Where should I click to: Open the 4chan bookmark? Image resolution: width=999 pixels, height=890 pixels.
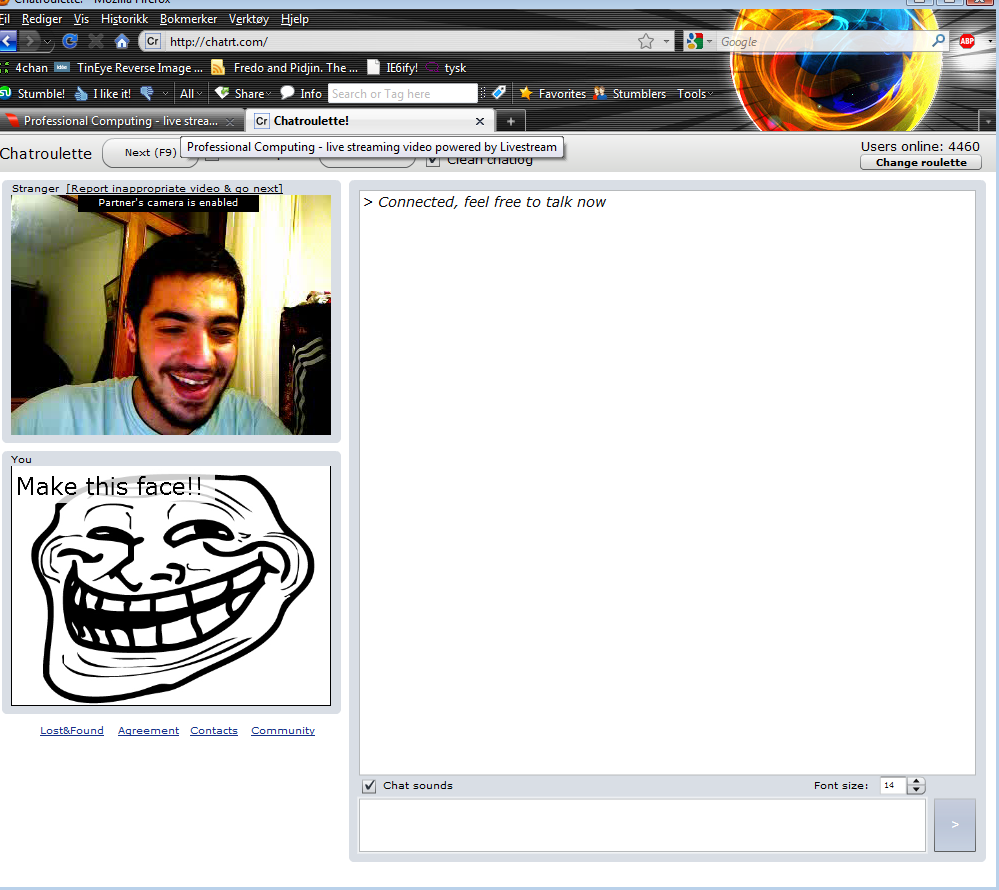click(x=25, y=68)
